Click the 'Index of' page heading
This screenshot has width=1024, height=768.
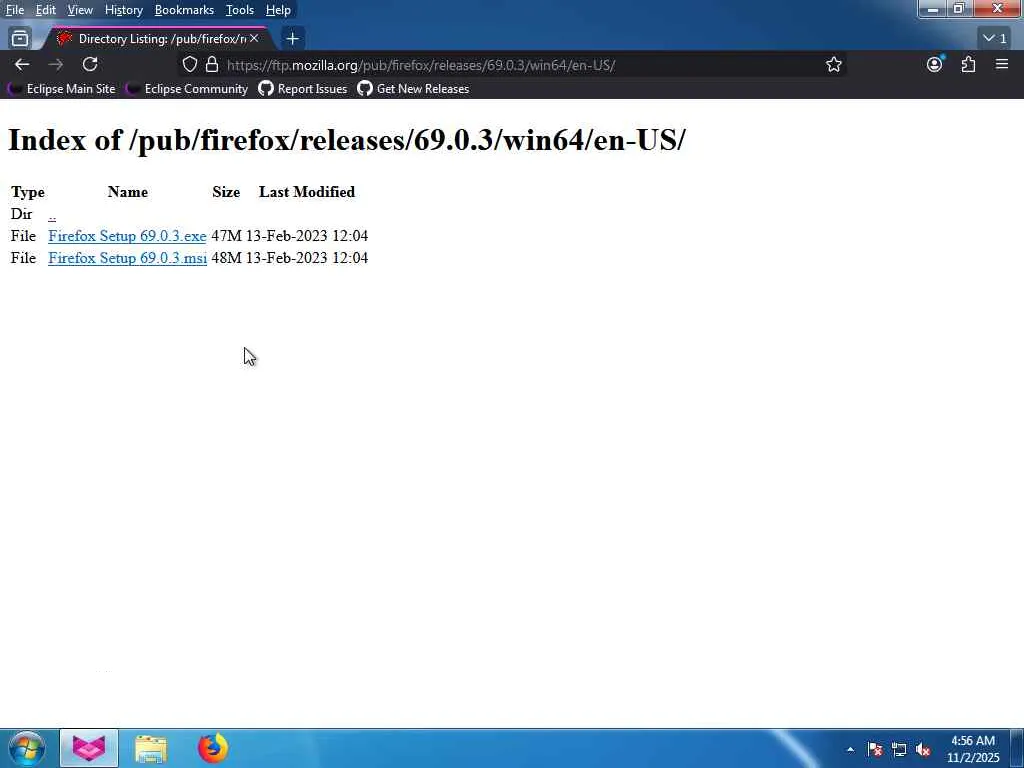click(347, 140)
